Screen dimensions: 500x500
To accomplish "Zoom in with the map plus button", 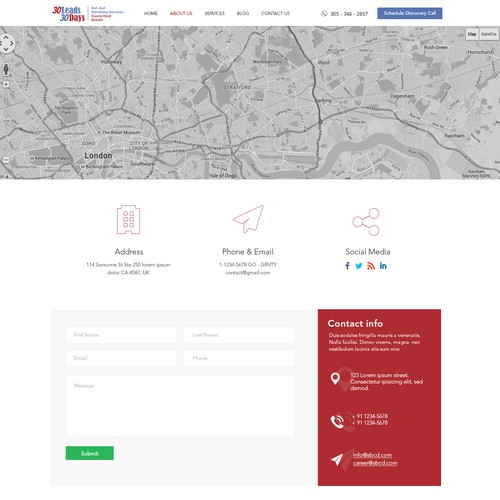I will 6,85.
